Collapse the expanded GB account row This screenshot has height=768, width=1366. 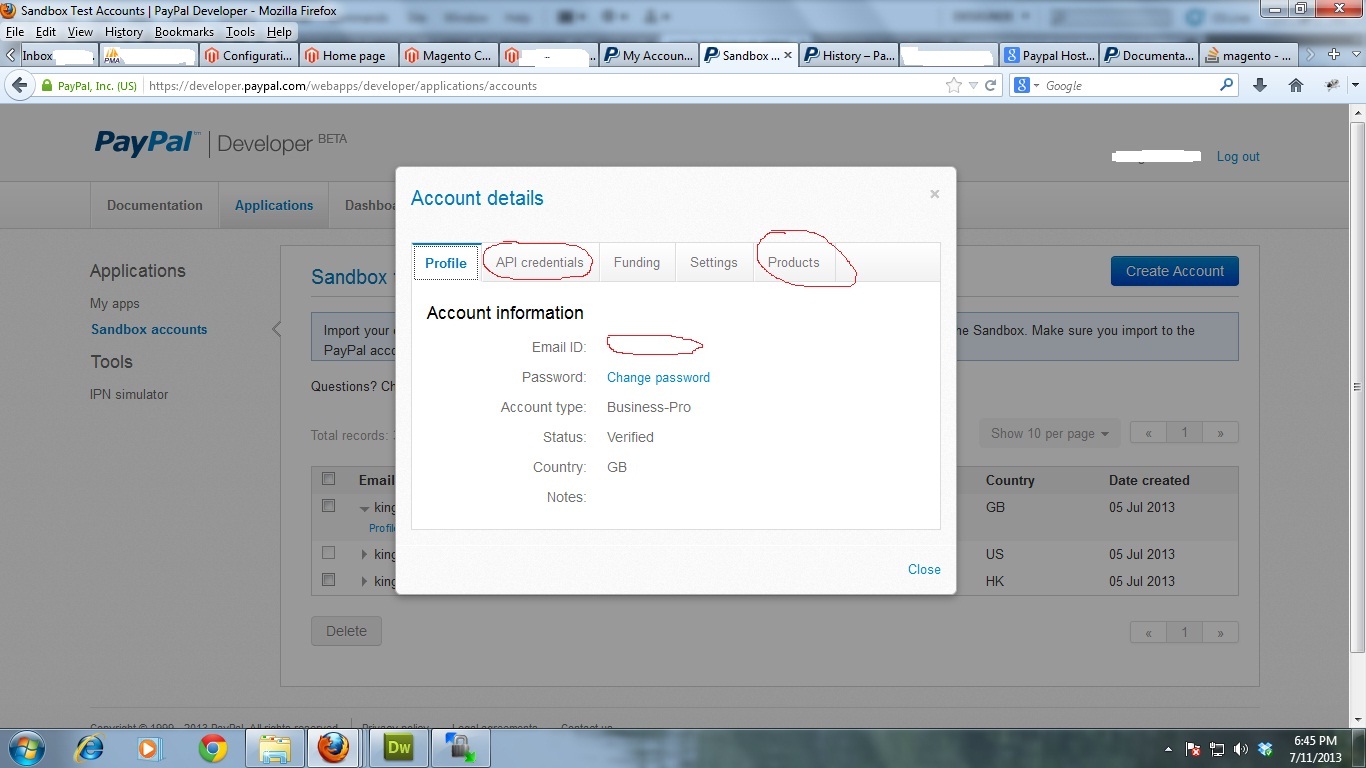pyautogui.click(x=365, y=508)
